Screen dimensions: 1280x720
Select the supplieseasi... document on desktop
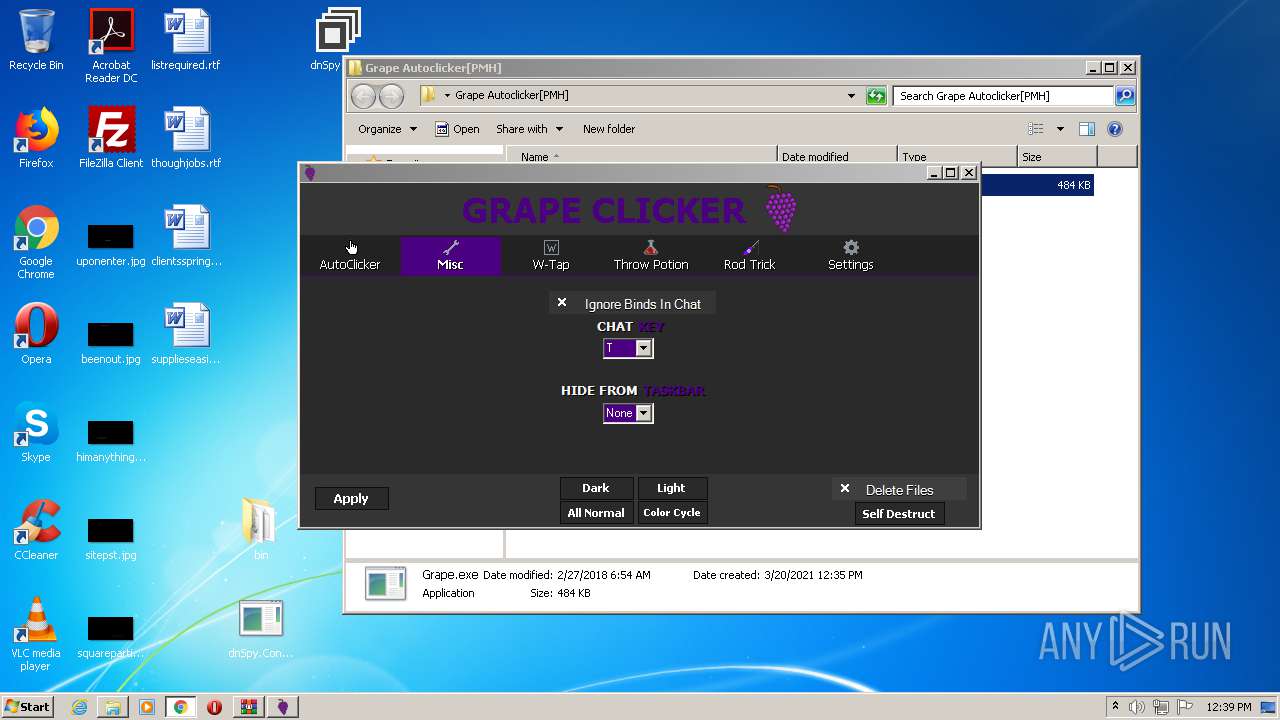pos(186,334)
